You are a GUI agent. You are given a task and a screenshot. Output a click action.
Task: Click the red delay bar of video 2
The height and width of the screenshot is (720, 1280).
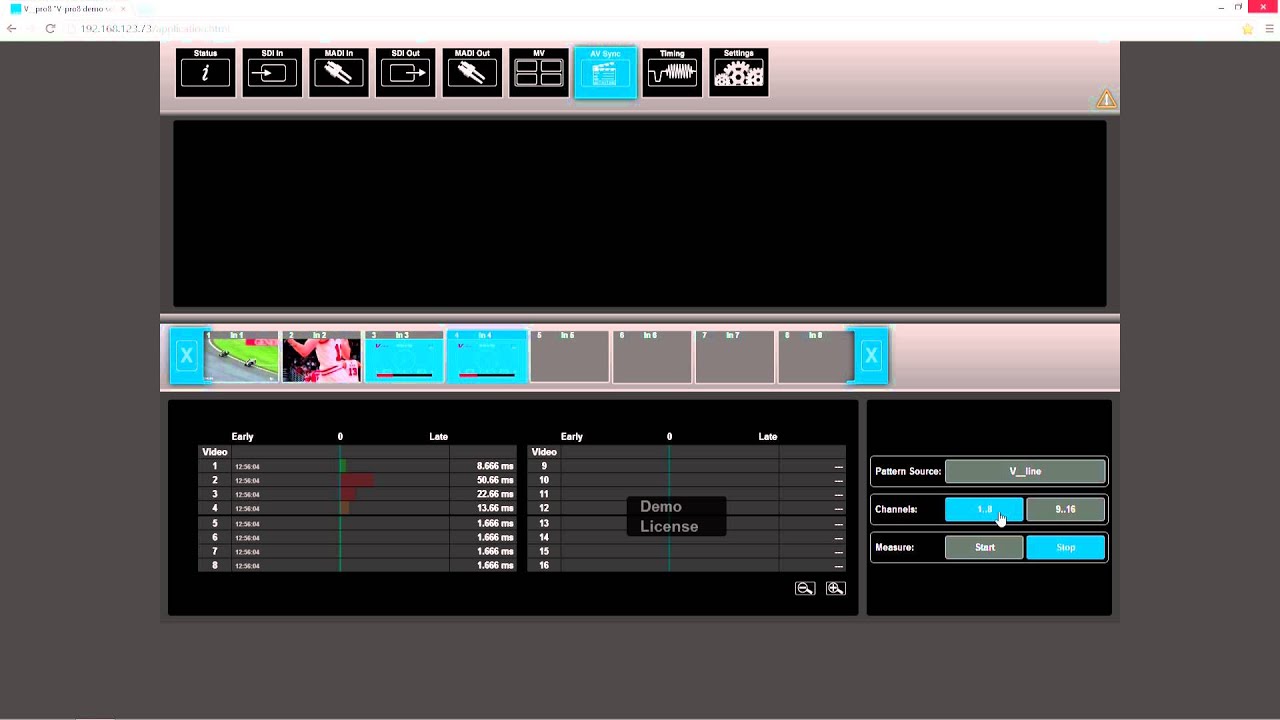357,480
